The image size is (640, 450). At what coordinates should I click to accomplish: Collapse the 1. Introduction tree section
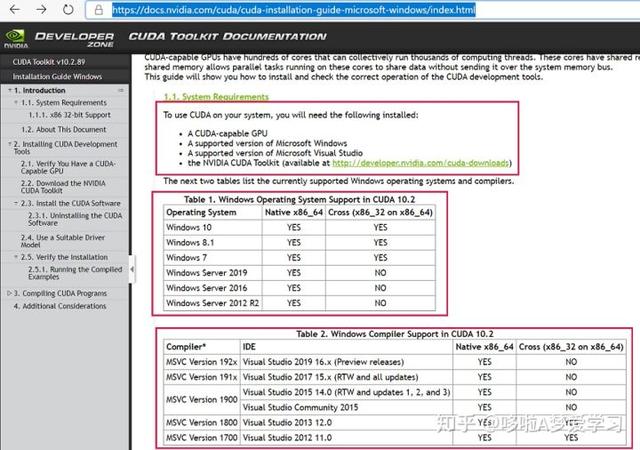tap(10, 90)
